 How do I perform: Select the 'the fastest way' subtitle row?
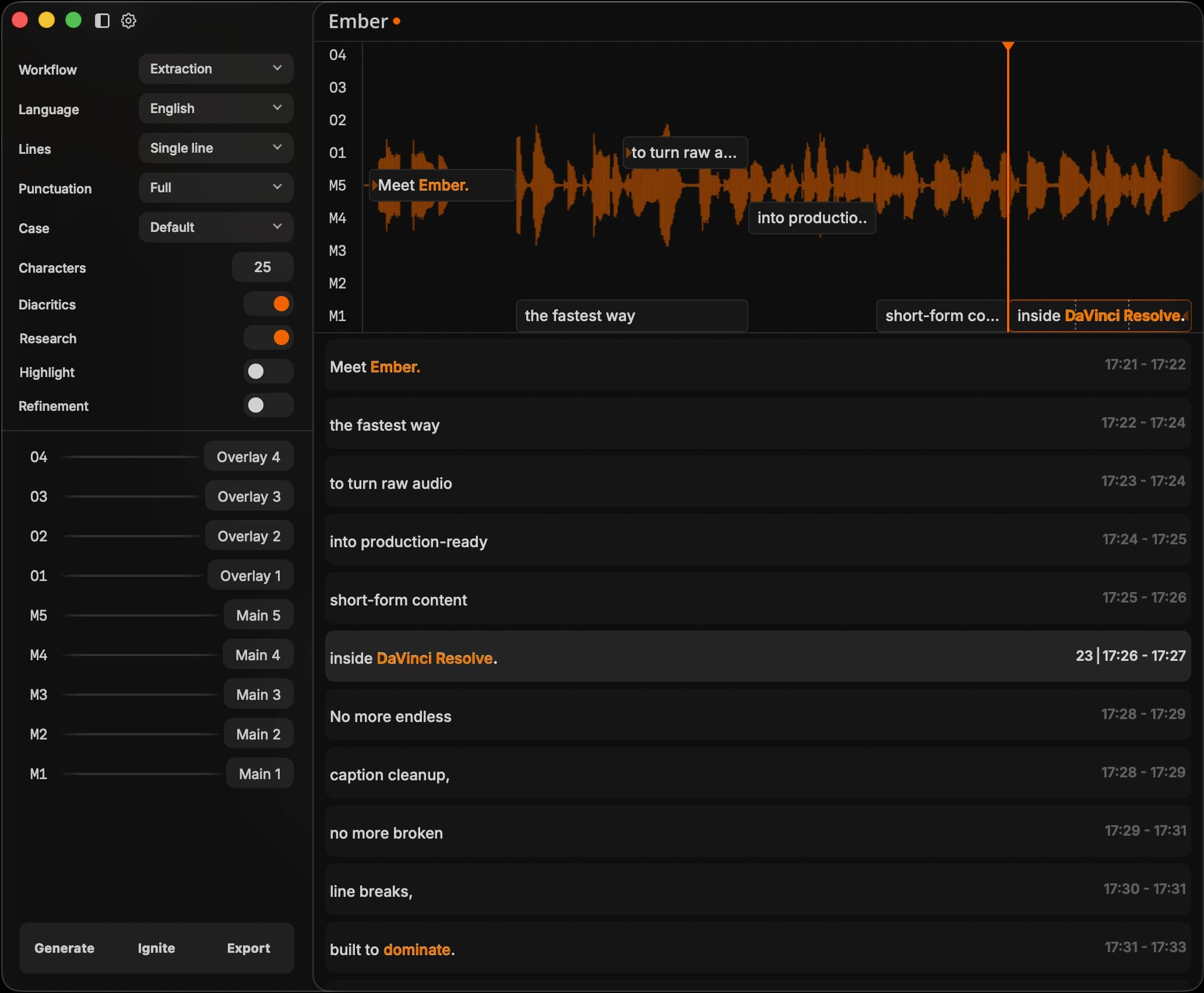(x=758, y=424)
